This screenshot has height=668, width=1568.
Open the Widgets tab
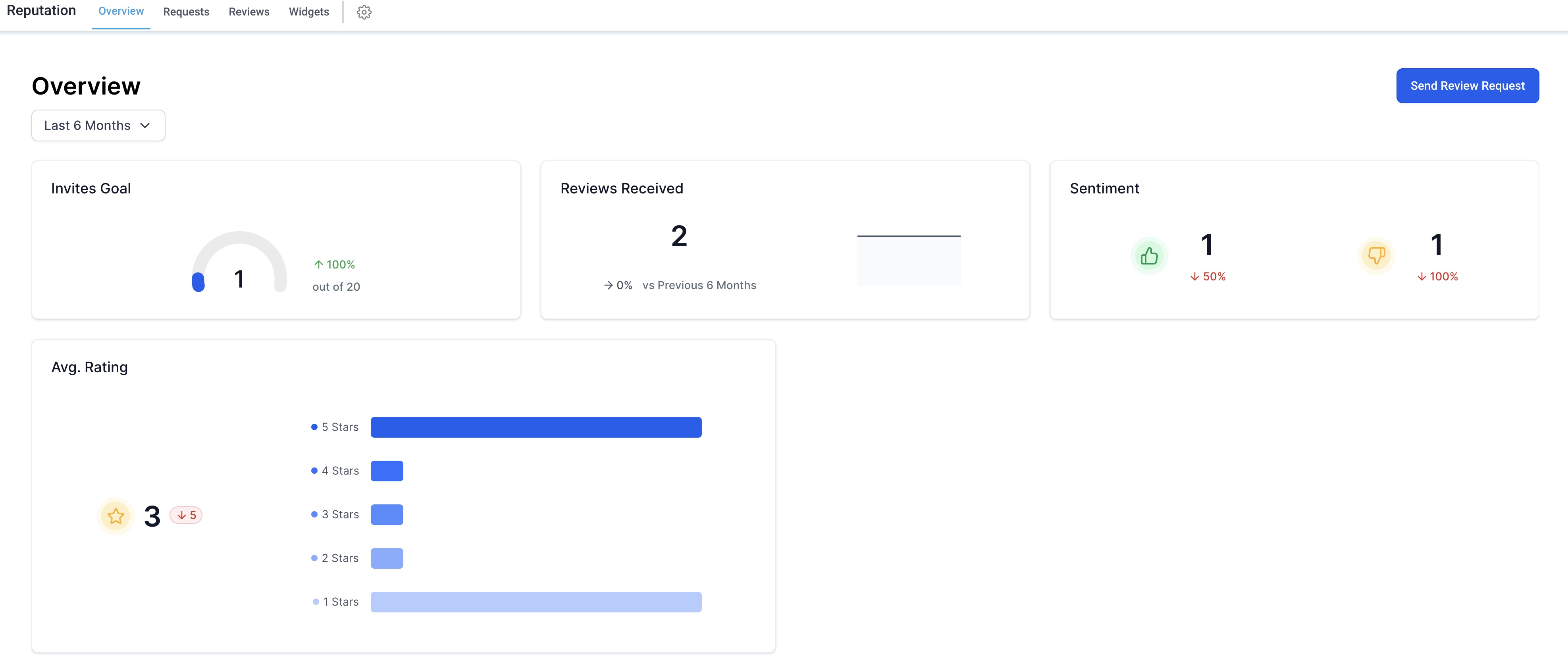[x=308, y=12]
